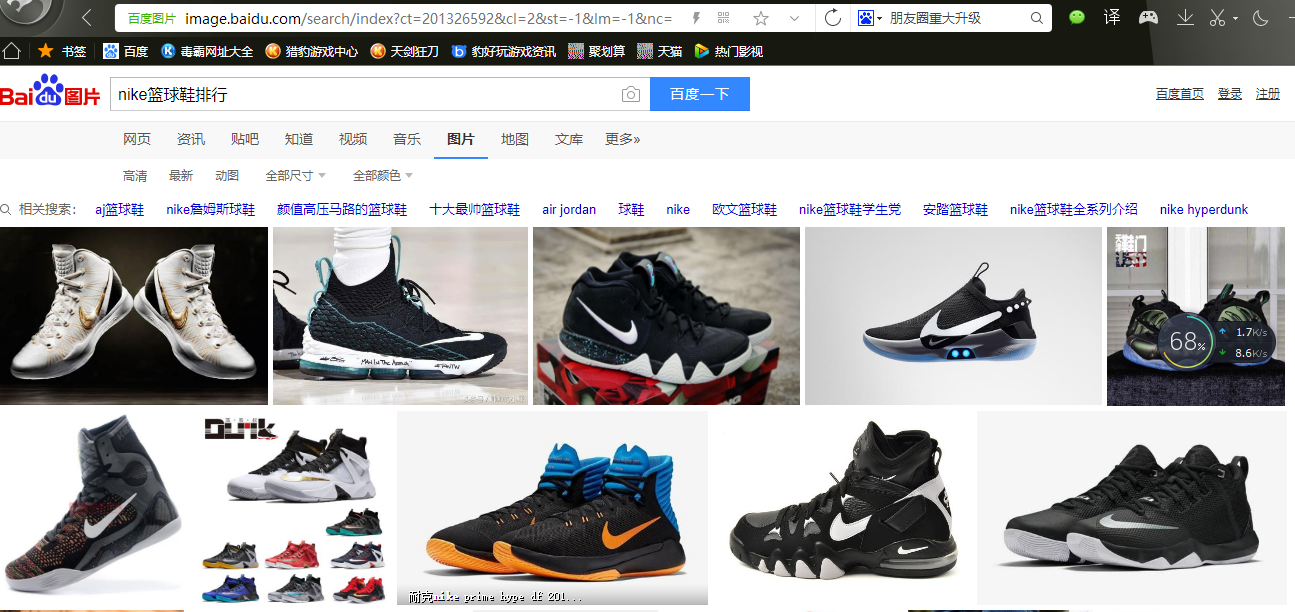
Task: Toggle night mode moon icon
Action: tap(1260, 18)
